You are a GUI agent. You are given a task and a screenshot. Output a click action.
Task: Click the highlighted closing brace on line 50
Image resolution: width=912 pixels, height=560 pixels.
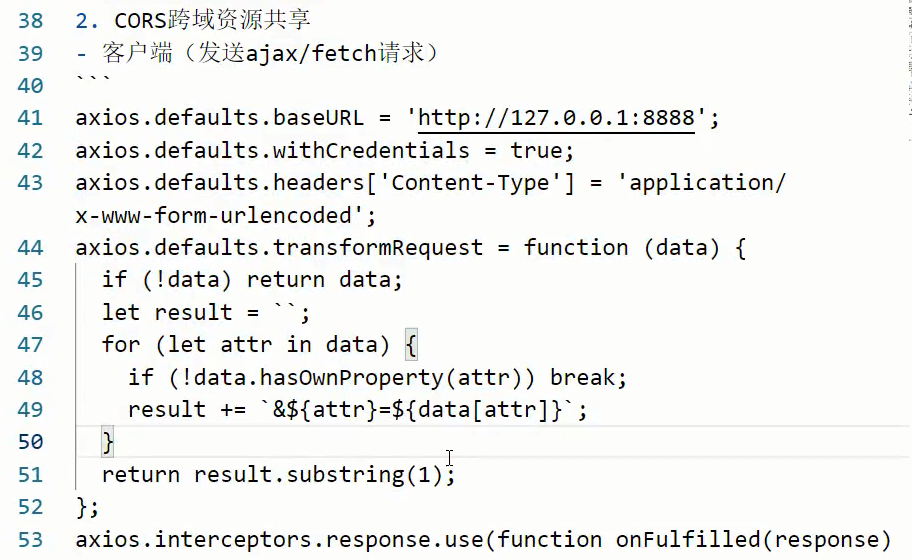coord(108,442)
